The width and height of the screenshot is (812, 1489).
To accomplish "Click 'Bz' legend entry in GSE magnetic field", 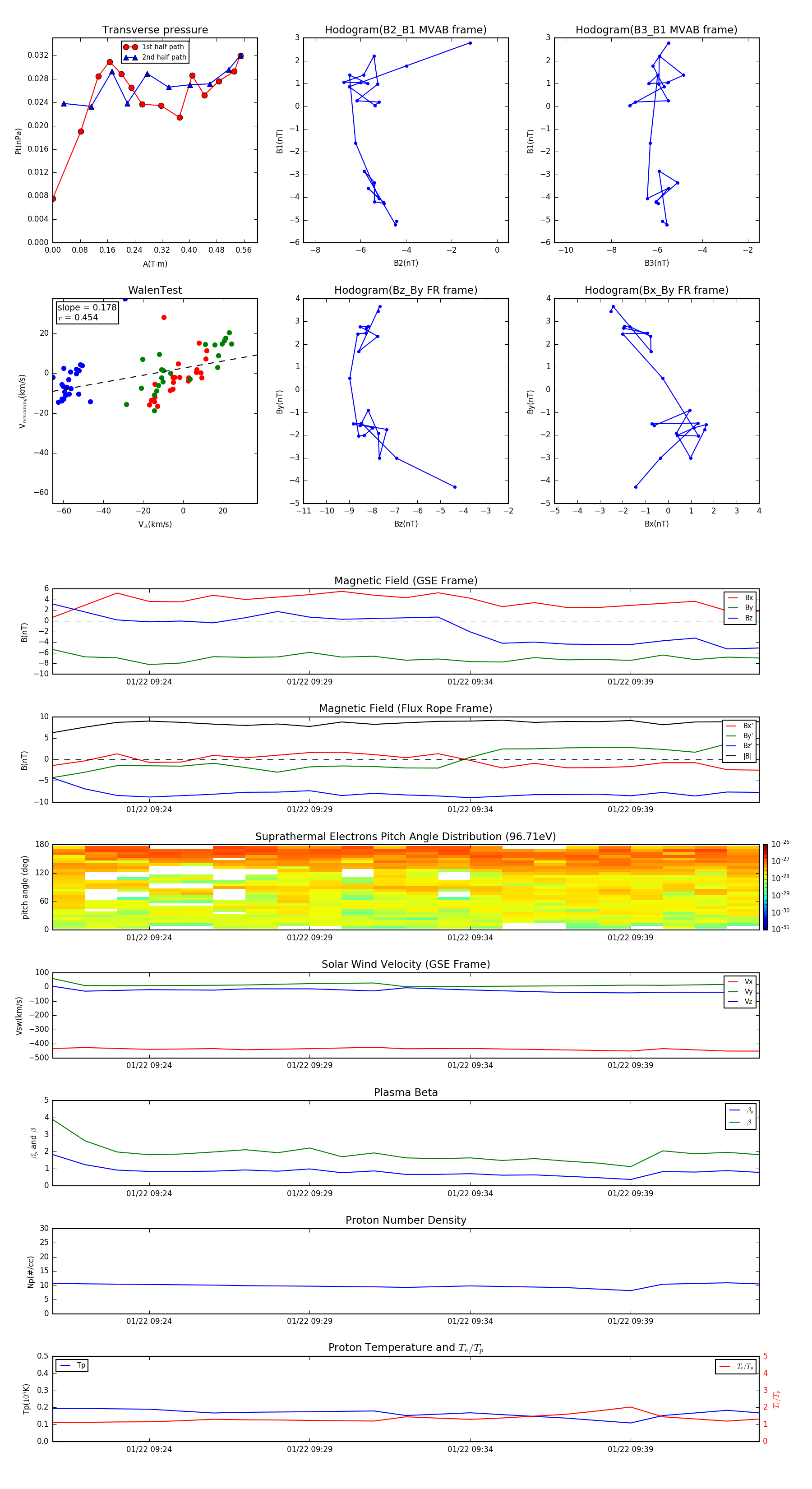I will pyautogui.click(x=740, y=618).
